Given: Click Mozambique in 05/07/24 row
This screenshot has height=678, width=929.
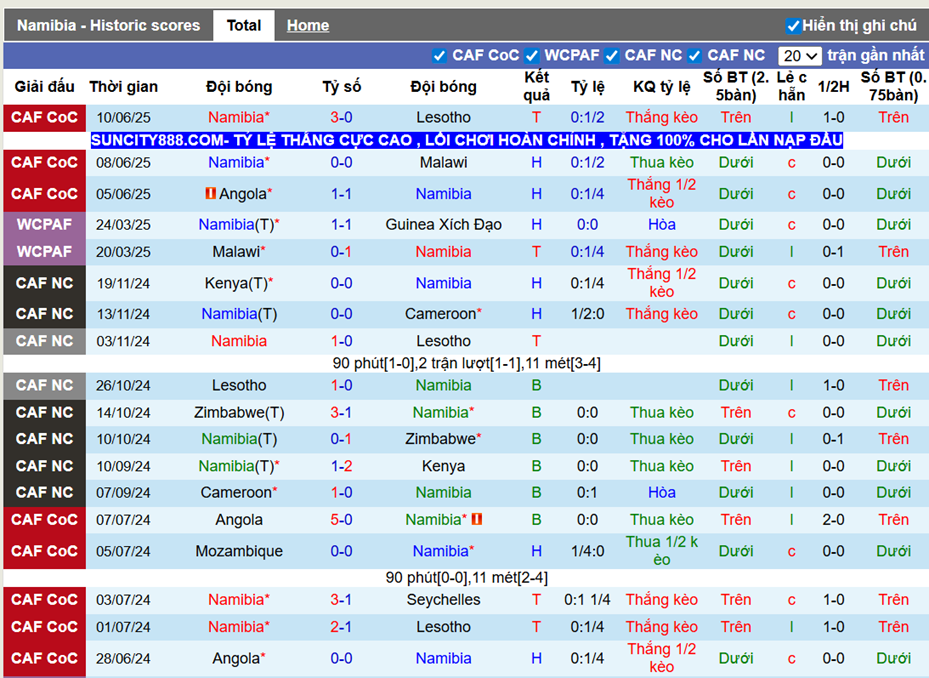Looking at the screenshot, I should [x=239, y=551].
